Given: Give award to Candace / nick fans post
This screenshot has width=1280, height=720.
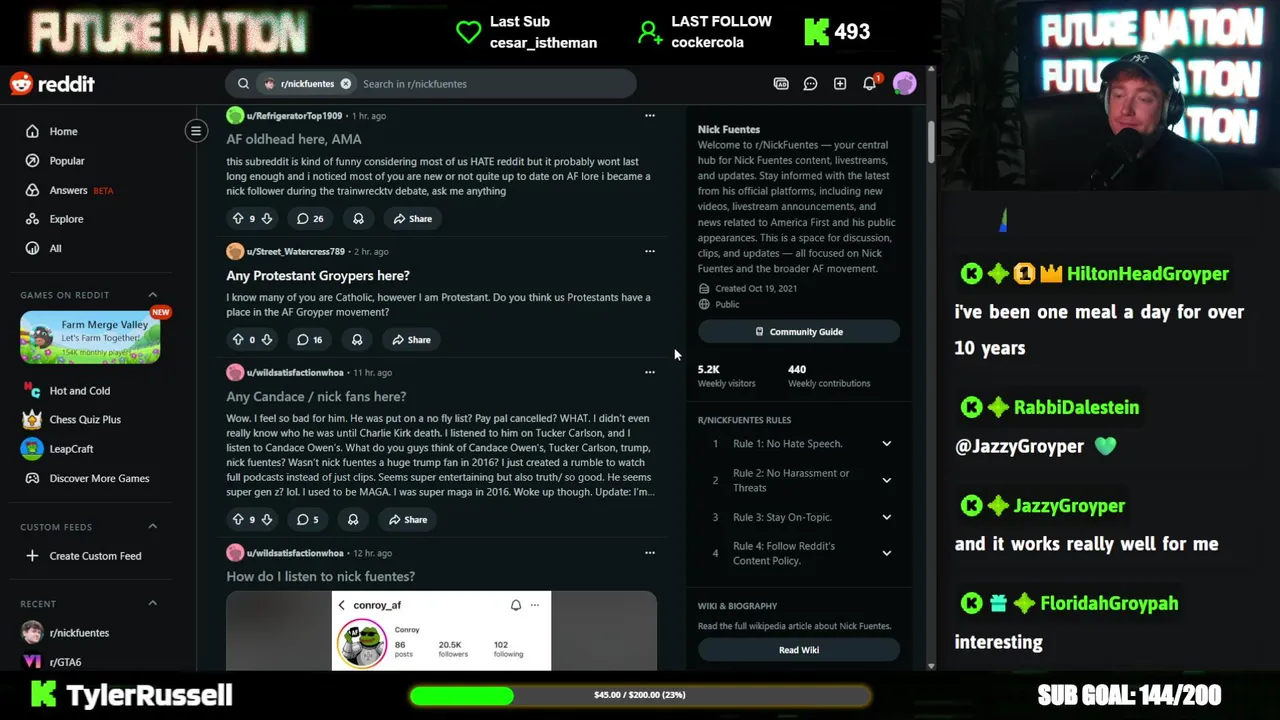Looking at the screenshot, I should point(353,519).
